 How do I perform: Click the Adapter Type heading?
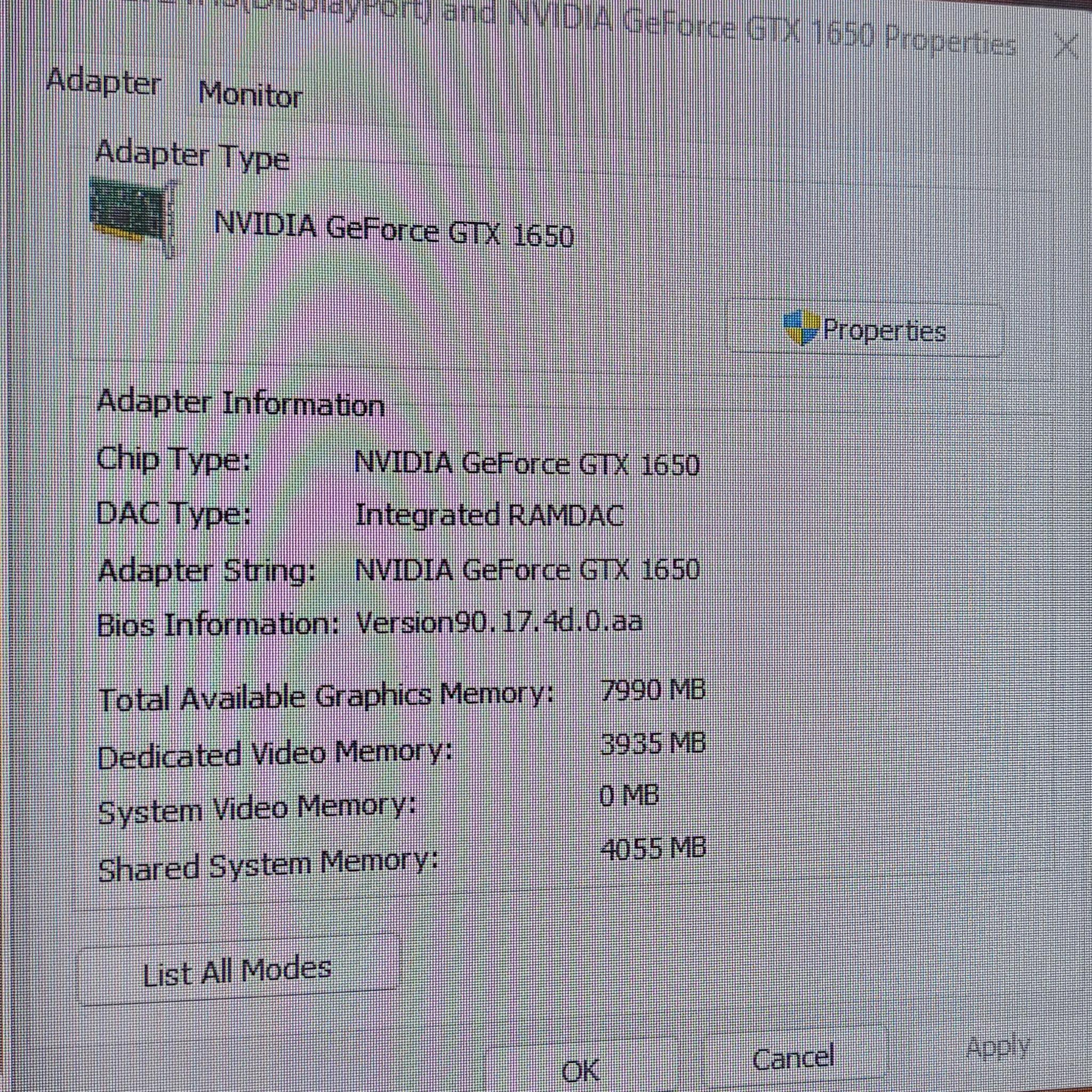[192, 156]
